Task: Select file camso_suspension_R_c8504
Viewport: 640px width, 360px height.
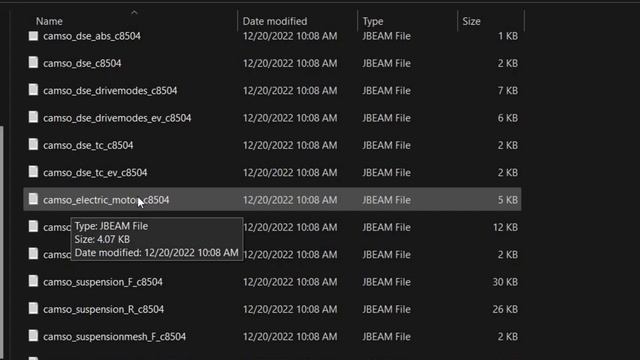Action: (104, 309)
